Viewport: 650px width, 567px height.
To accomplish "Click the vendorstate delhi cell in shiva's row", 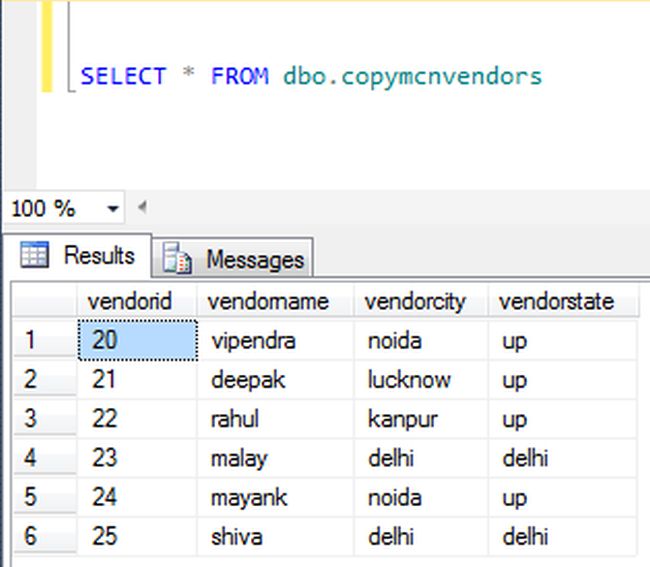I will pos(563,536).
